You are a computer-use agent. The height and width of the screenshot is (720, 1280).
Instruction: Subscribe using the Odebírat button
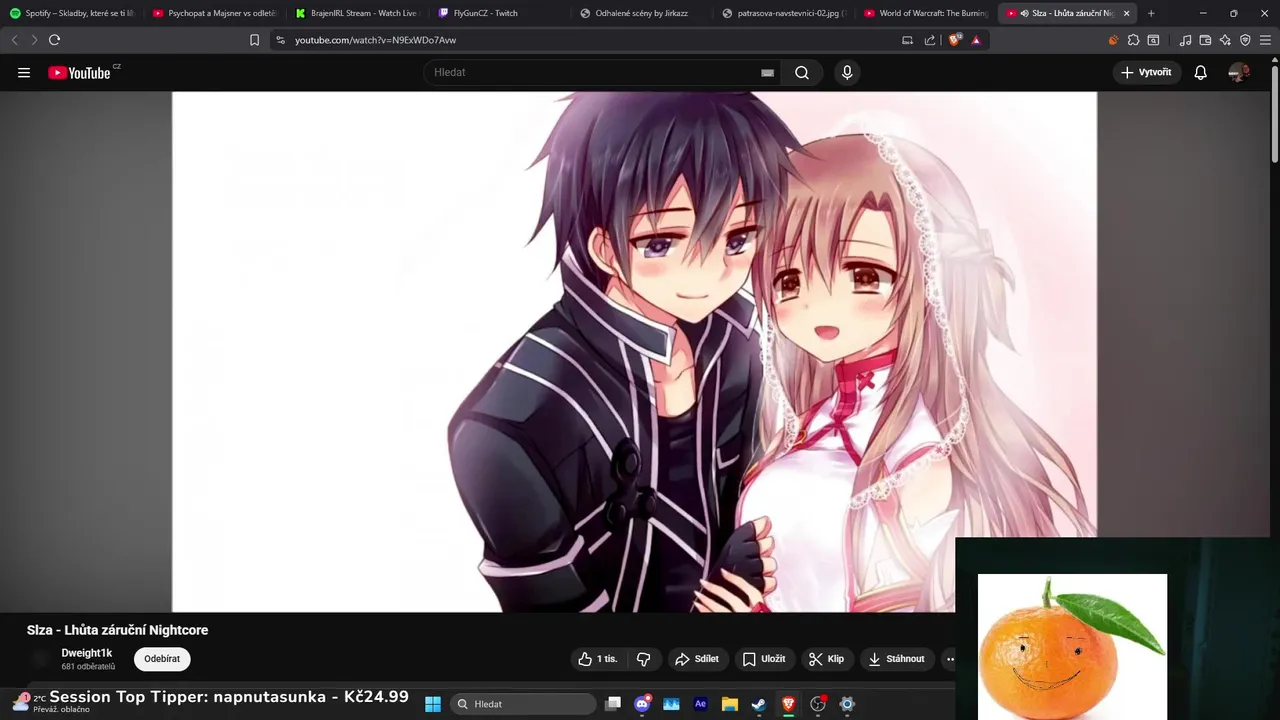pos(162,659)
